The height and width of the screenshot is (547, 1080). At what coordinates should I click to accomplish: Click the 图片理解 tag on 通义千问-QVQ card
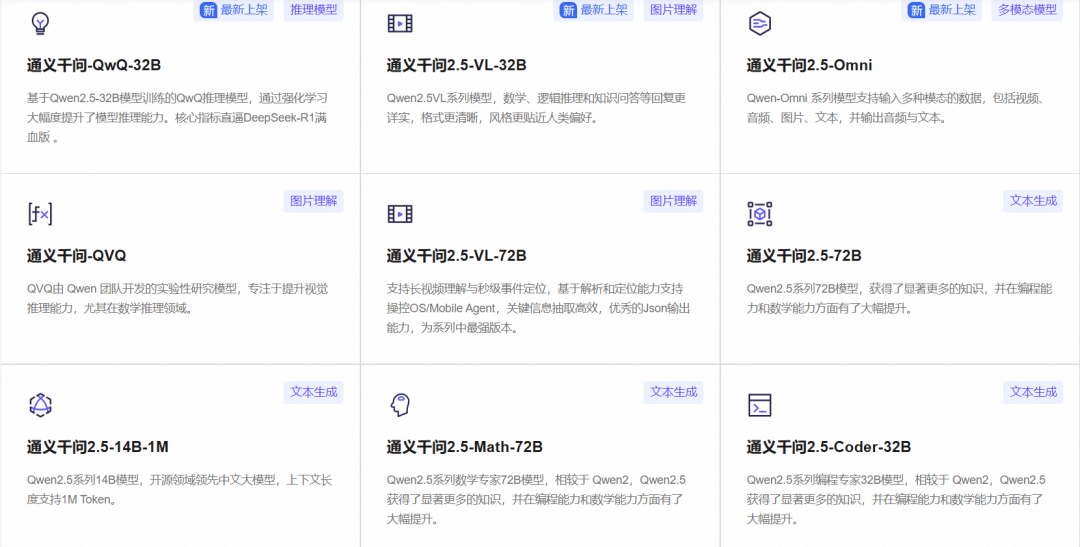[314, 201]
